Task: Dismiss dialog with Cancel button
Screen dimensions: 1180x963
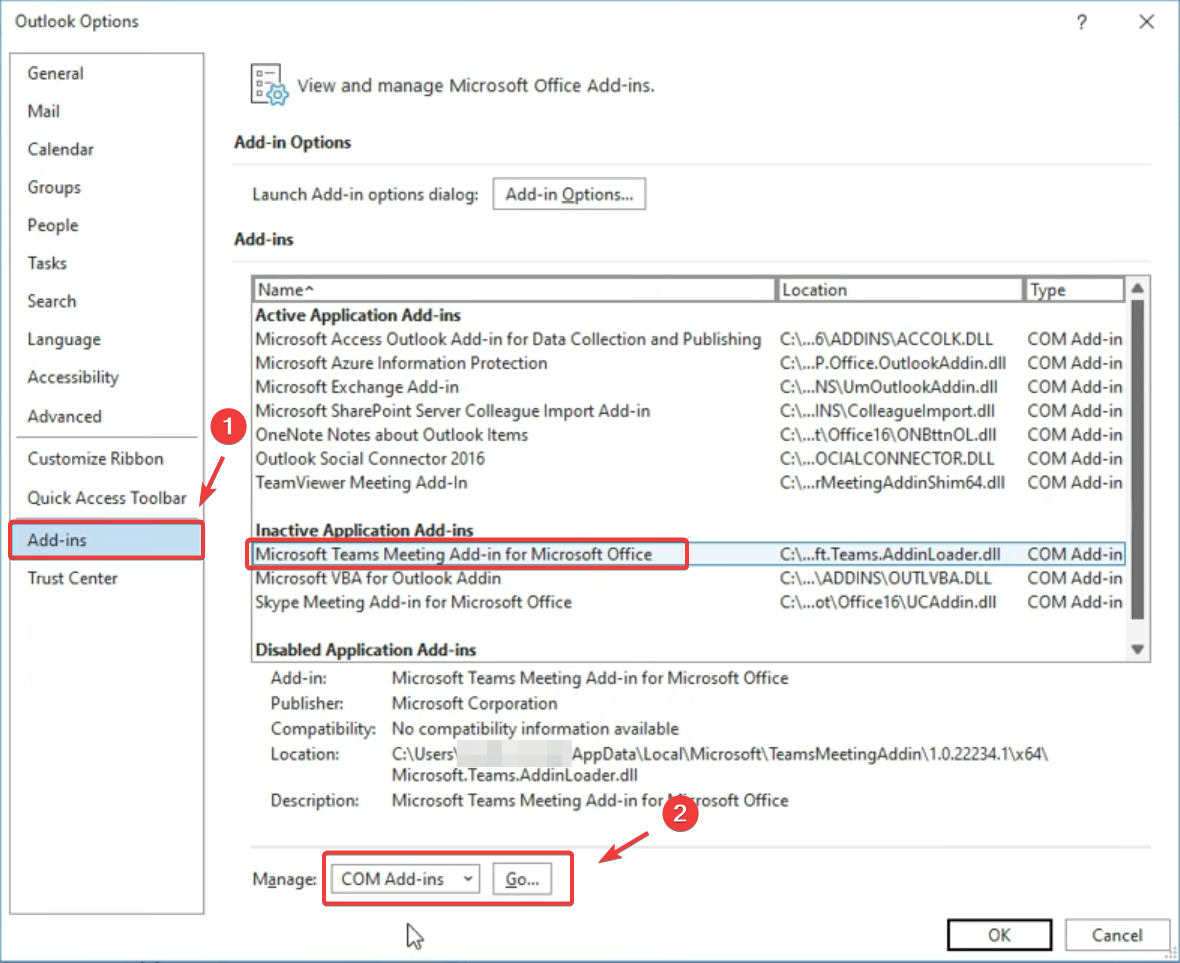Action: pos(1118,935)
